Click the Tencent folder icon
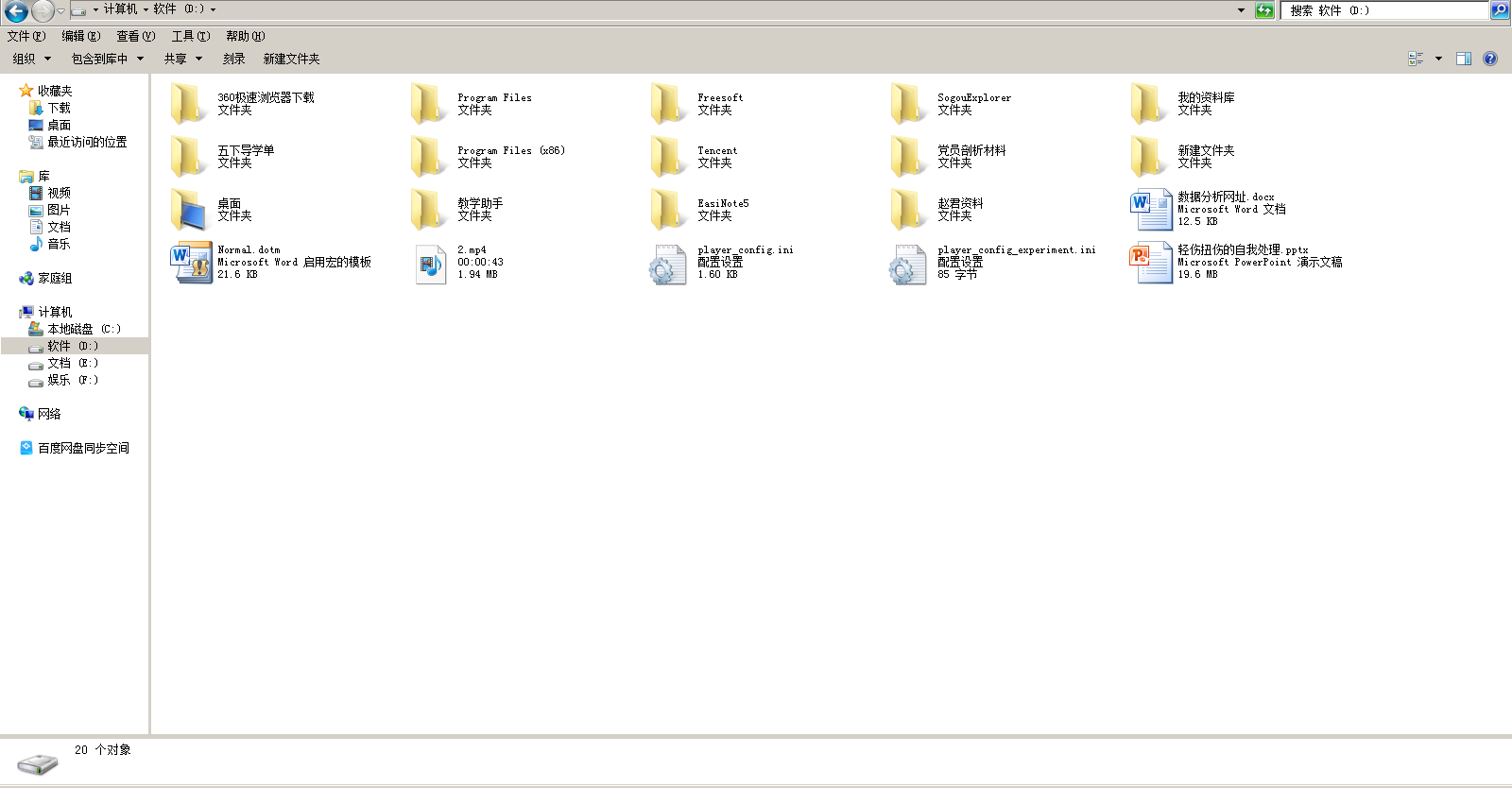1512x788 pixels. point(668,157)
